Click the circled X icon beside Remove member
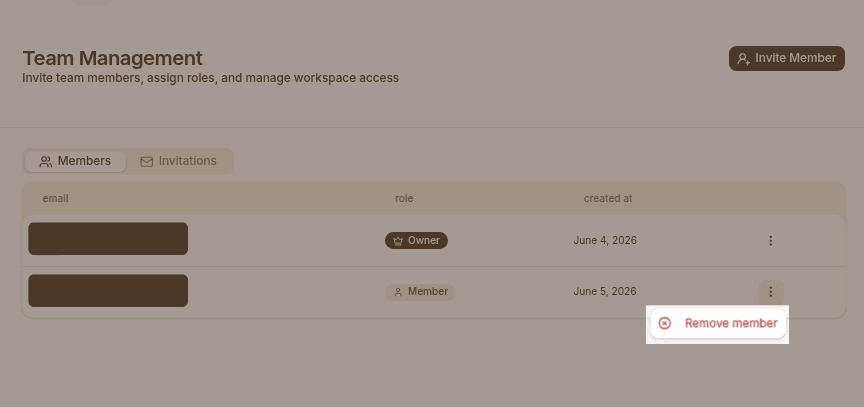The height and width of the screenshot is (407, 864). [665, 323]
